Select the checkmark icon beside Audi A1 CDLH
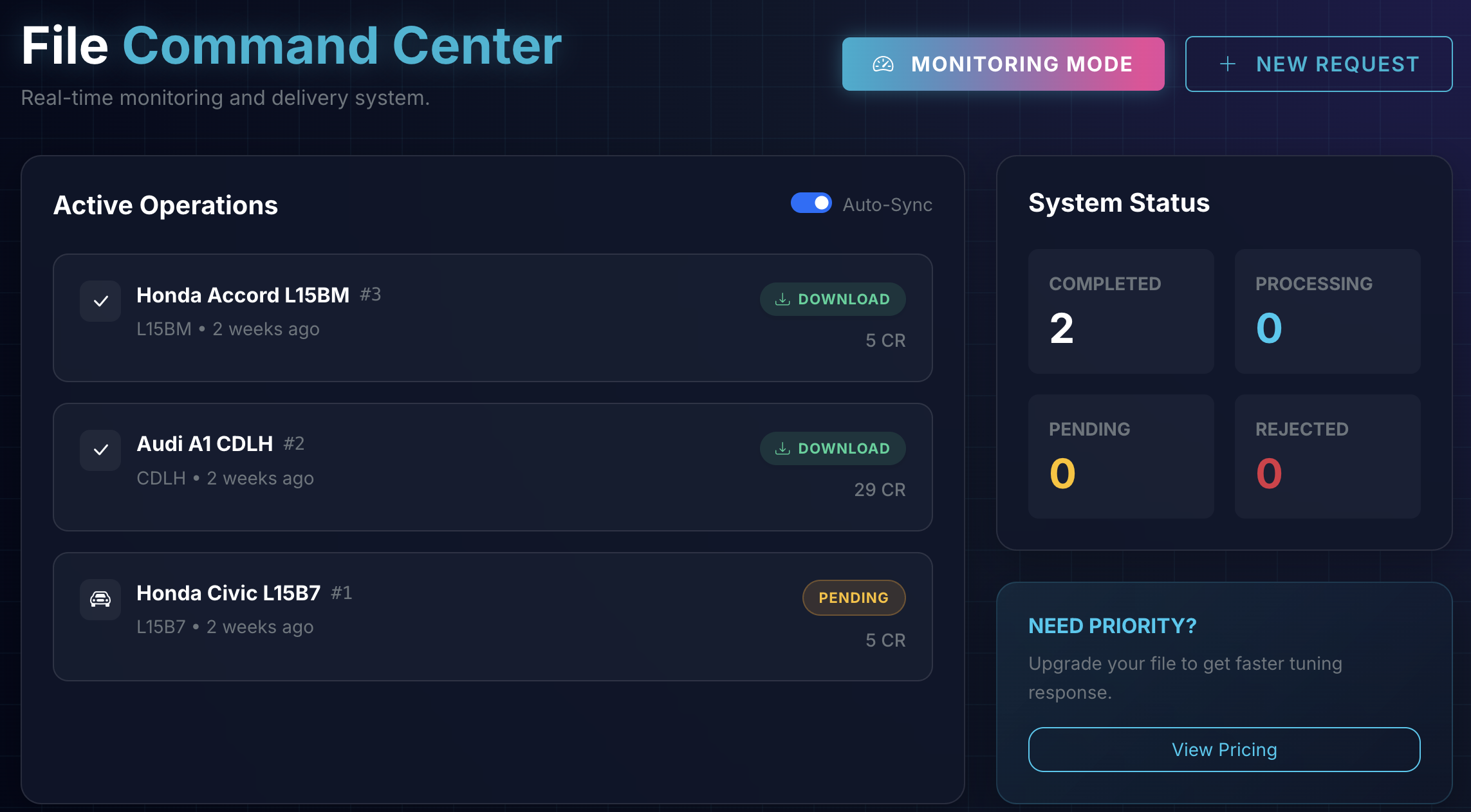The height and width of the screenshot is (812, 1471). [x=100, y=450]
